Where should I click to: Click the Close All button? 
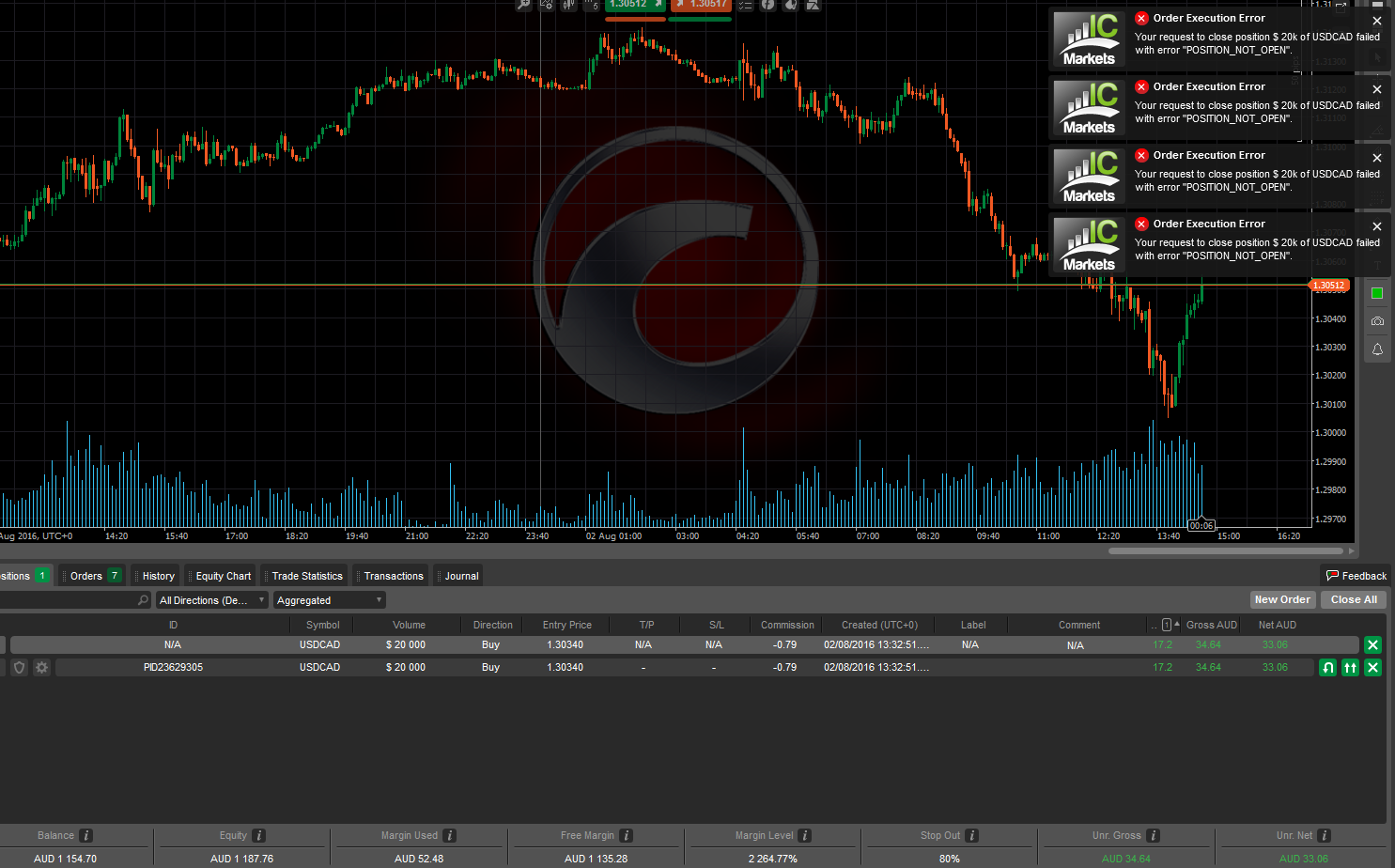[x=1354, y=599]
